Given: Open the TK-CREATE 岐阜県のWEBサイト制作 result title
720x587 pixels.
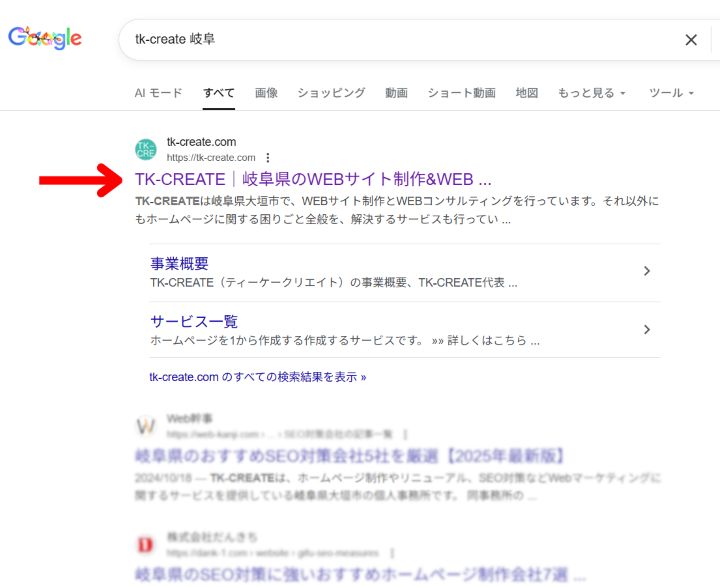Looking at the screenshot, I should (313, 179).
